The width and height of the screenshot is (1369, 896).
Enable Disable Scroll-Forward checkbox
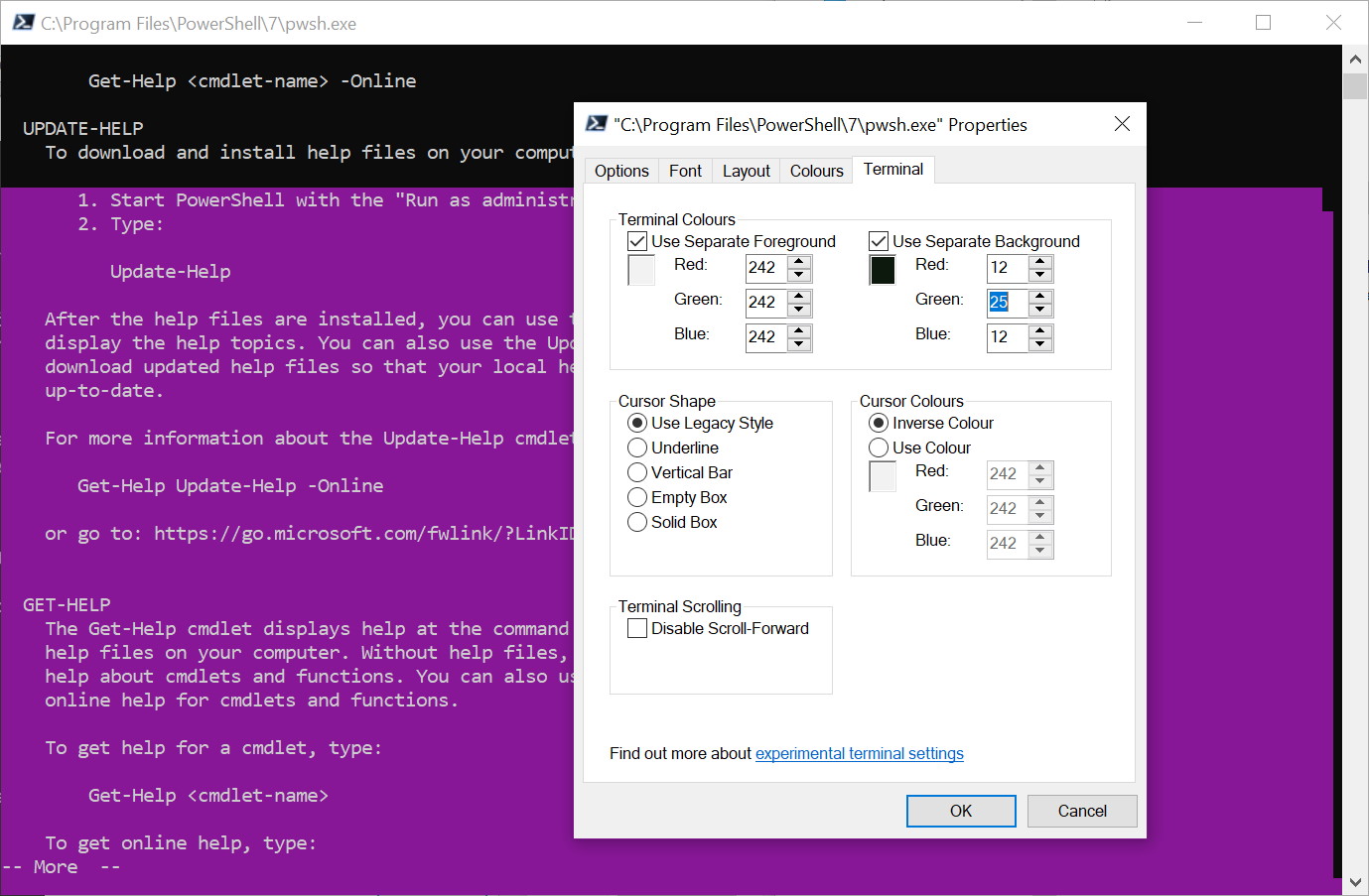[x=637, y=628]
